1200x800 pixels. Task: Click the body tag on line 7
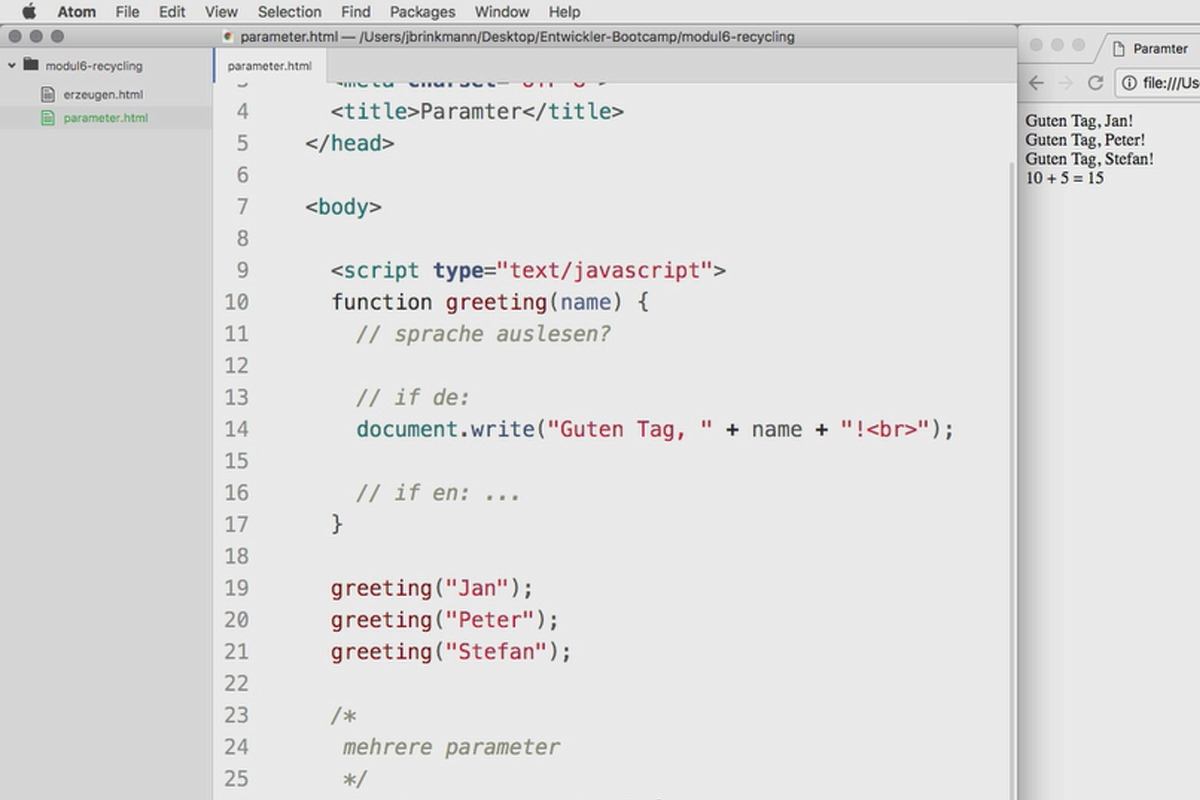[x=344, y=207]
